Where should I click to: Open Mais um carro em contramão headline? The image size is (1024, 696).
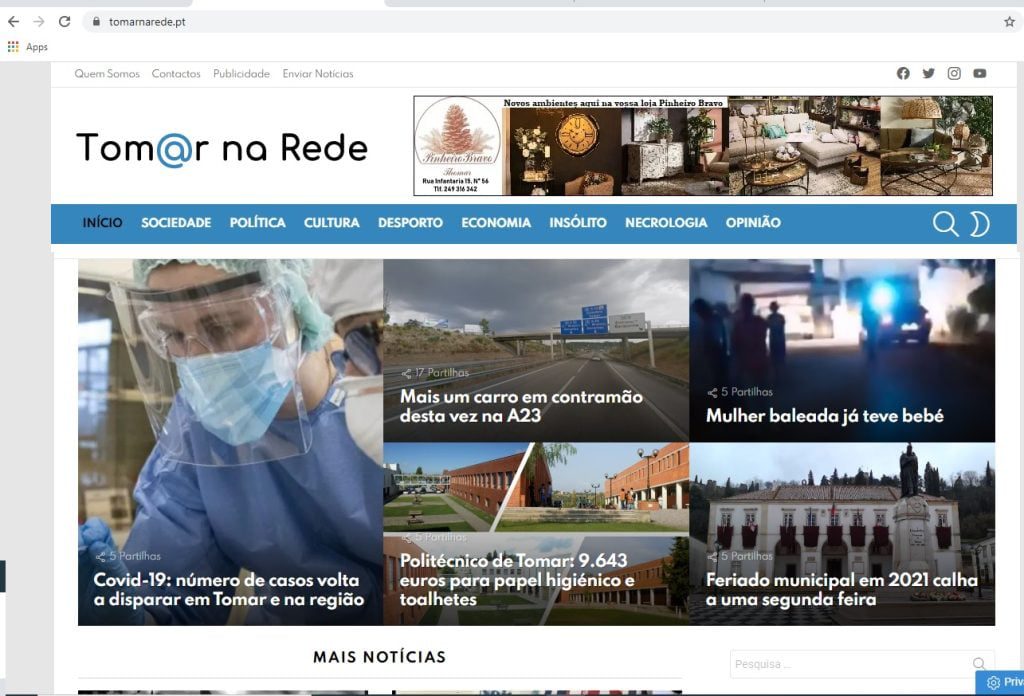coord(521,406)
